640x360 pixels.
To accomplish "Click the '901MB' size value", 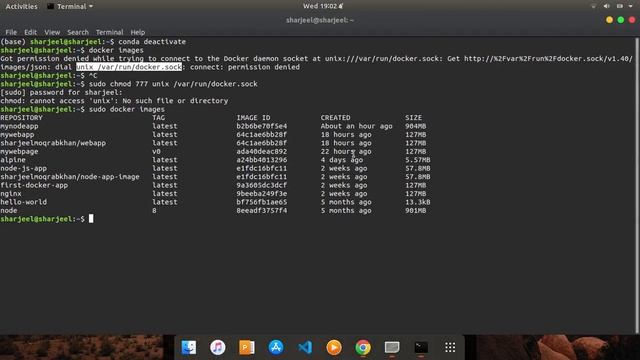I will coord(416,211).
